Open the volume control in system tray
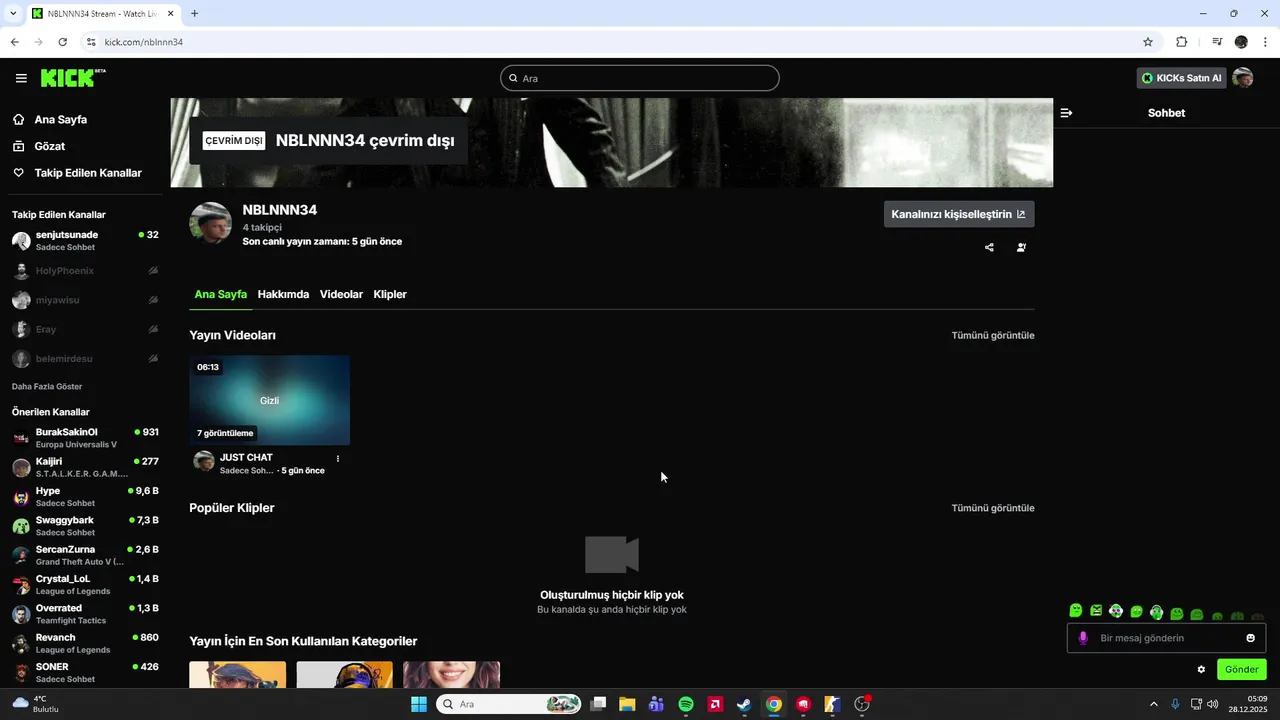This screenshot has height=720, width=1280. (1212, 704)
